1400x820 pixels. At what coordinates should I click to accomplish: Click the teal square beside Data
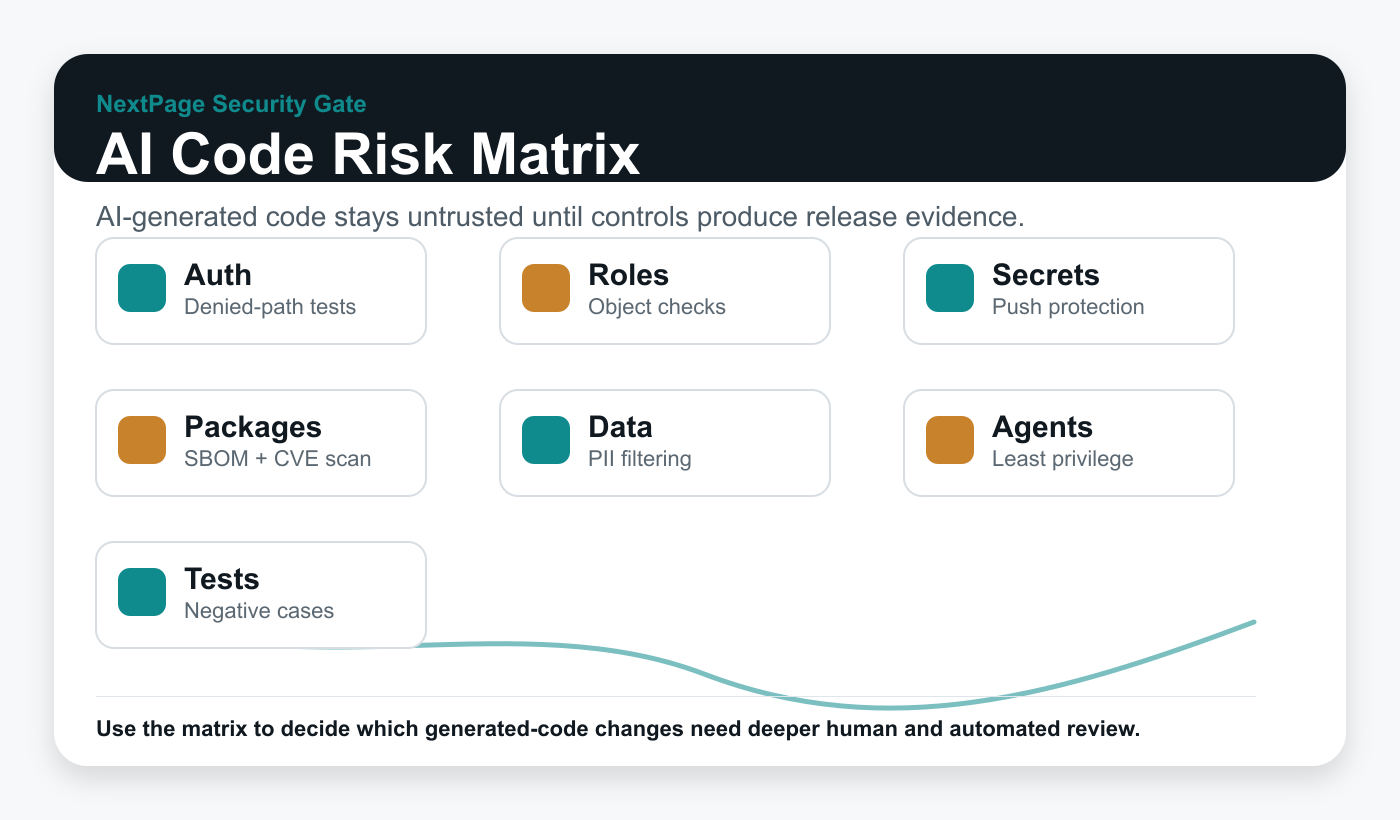pos(546,440)
